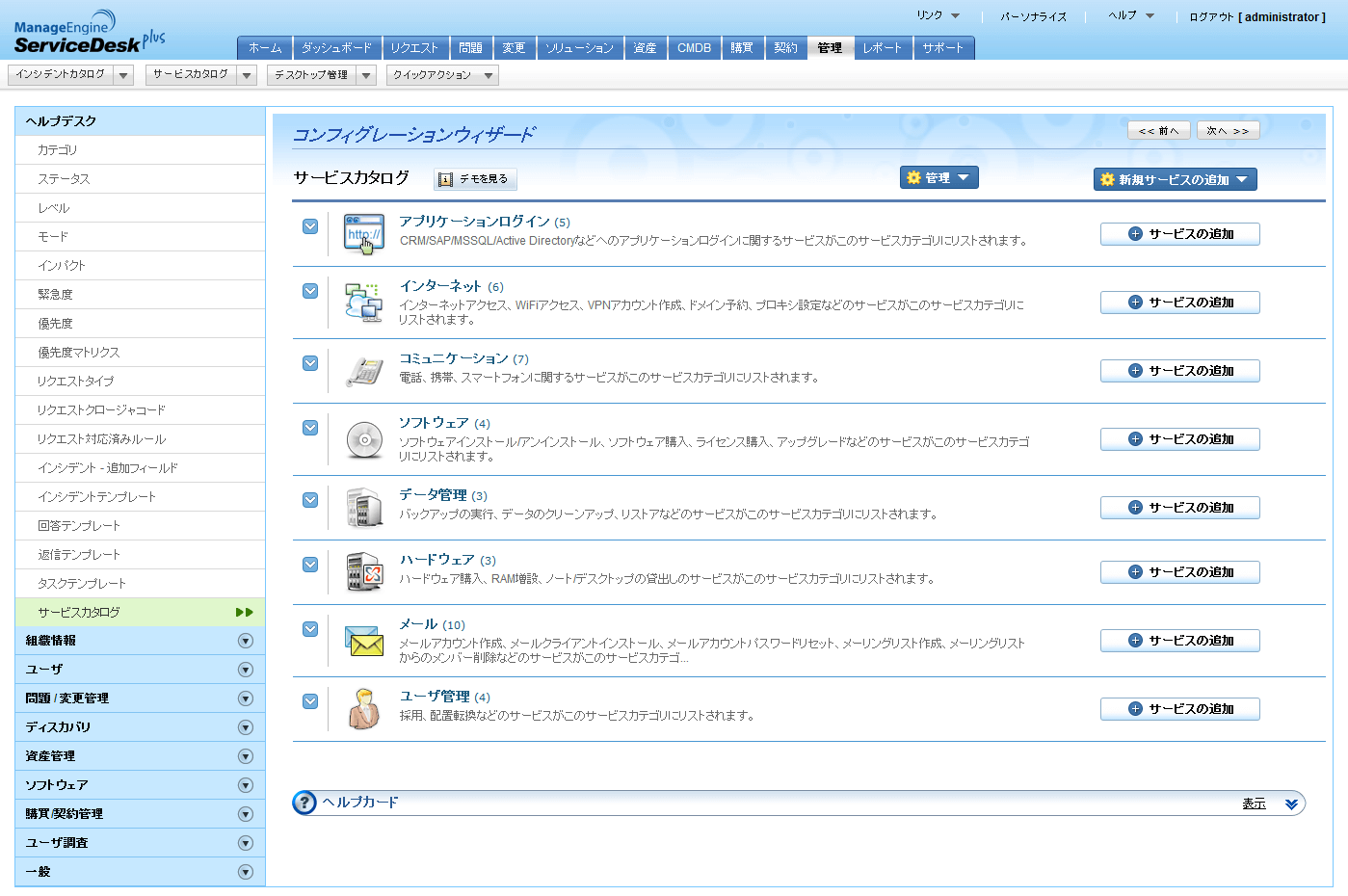Open the レポート tab
The width and height of the screenshot is (1348, 896).
tap(882, 45)
